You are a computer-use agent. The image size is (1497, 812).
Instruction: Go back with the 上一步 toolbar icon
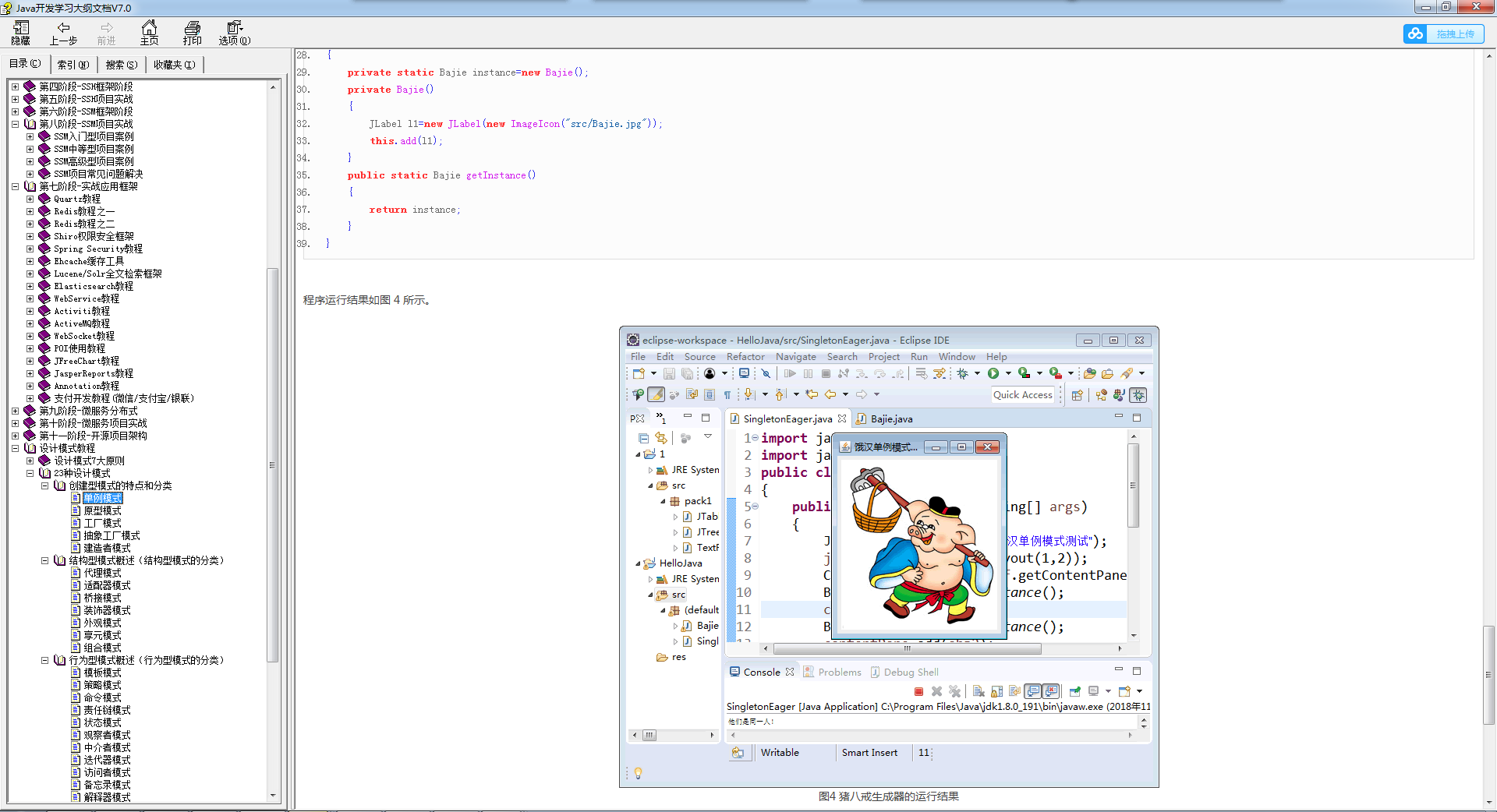(x=64, y=34)
